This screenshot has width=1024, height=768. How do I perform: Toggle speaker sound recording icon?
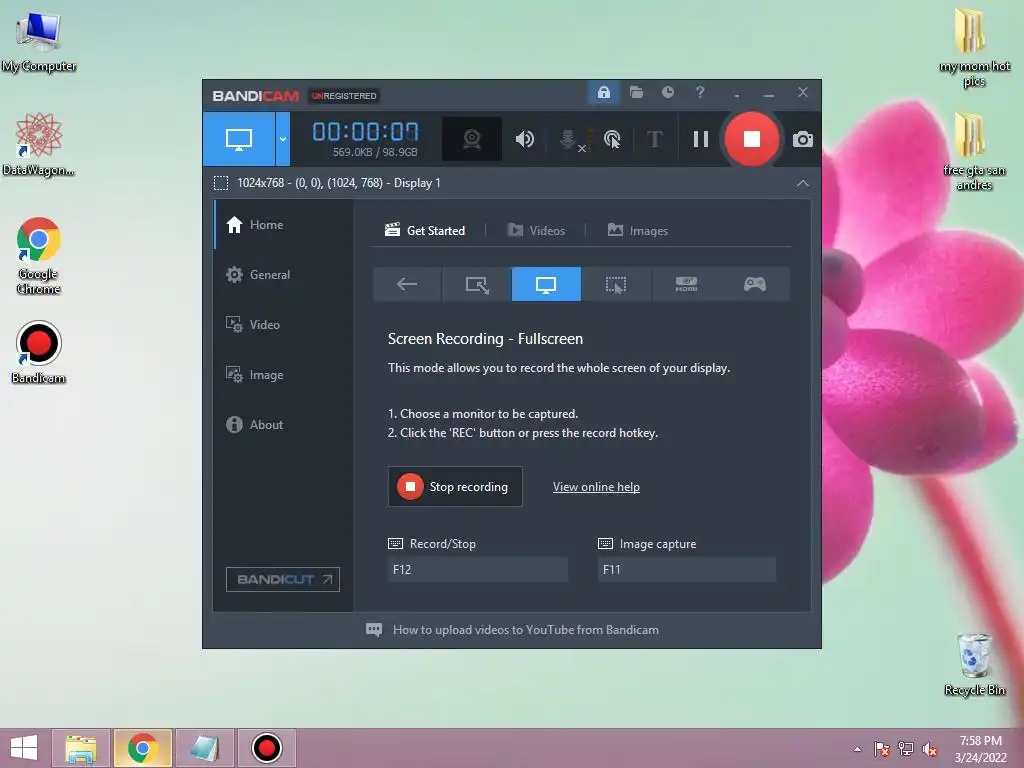pyautogui.click(x=524, y=138)
